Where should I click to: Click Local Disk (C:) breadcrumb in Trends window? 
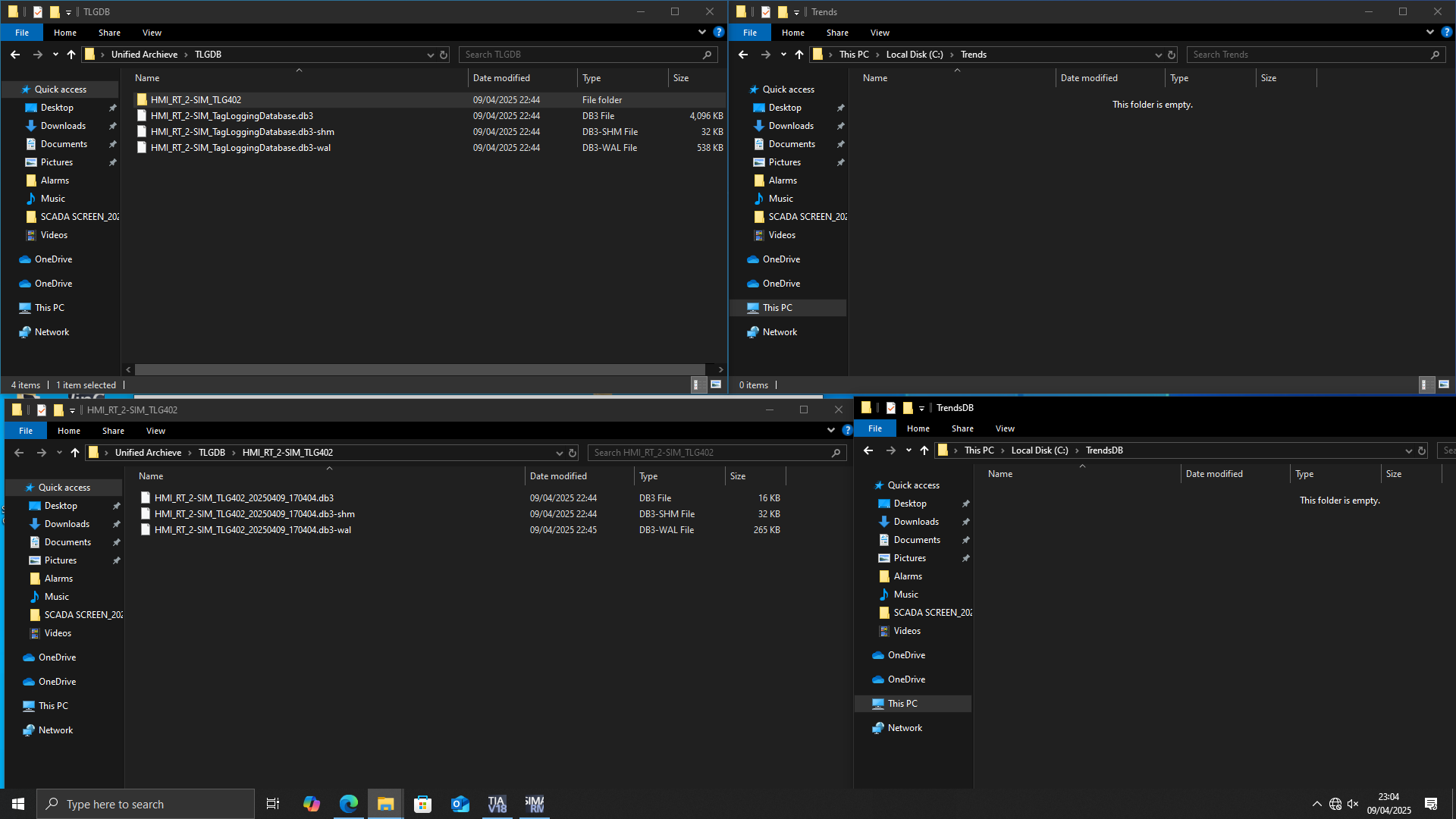[915, 55]
